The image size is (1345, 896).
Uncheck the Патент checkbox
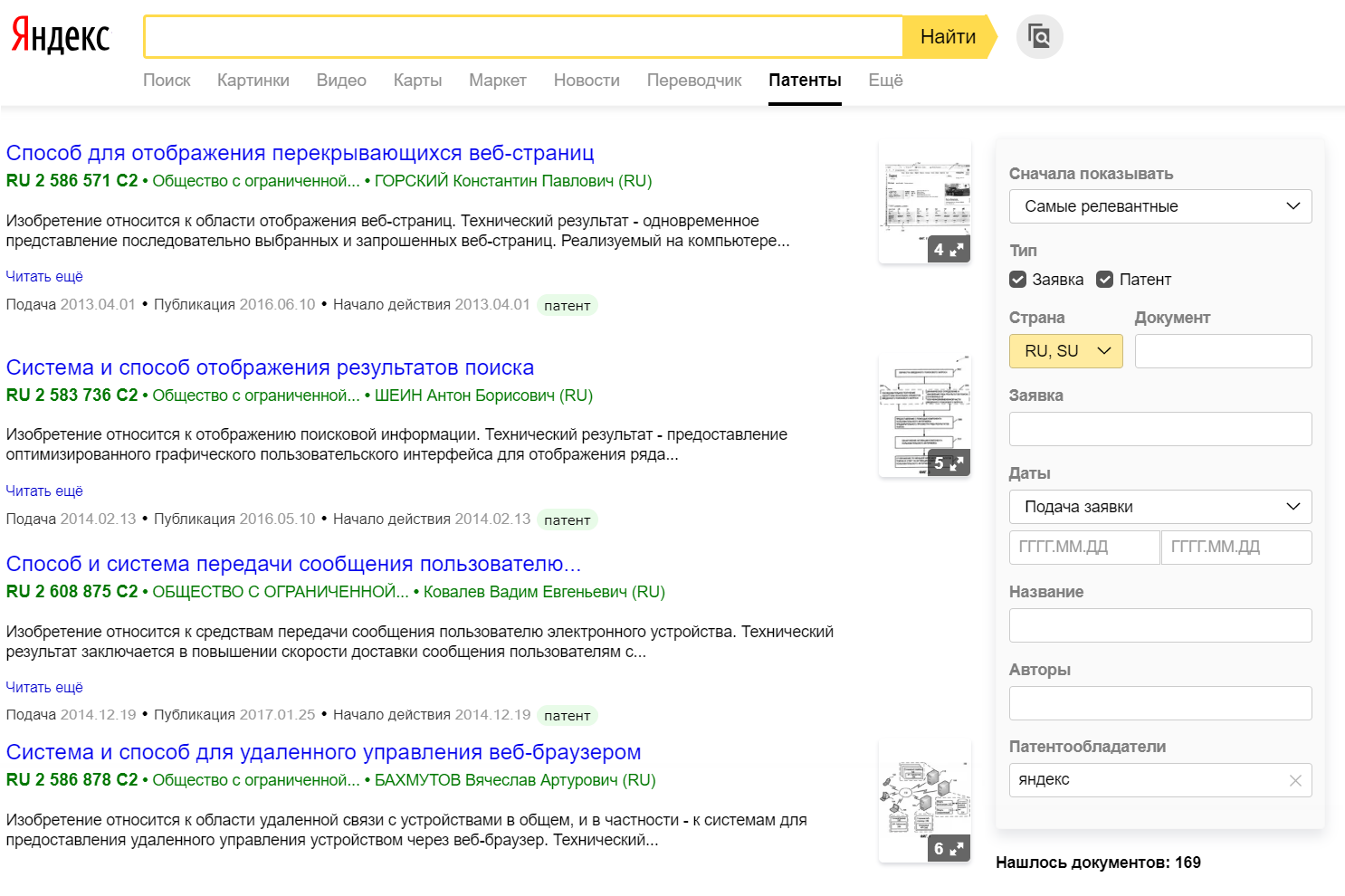[x=1104, y=280]
